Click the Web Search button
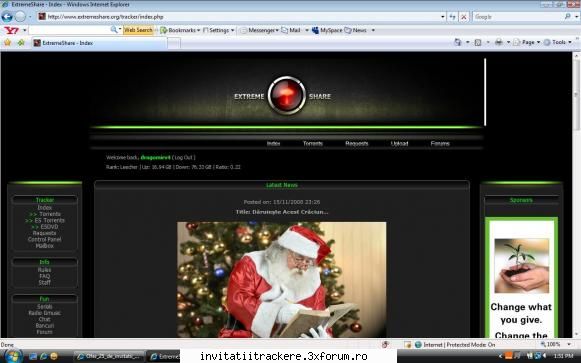581x363 pixels. [138, 30]
